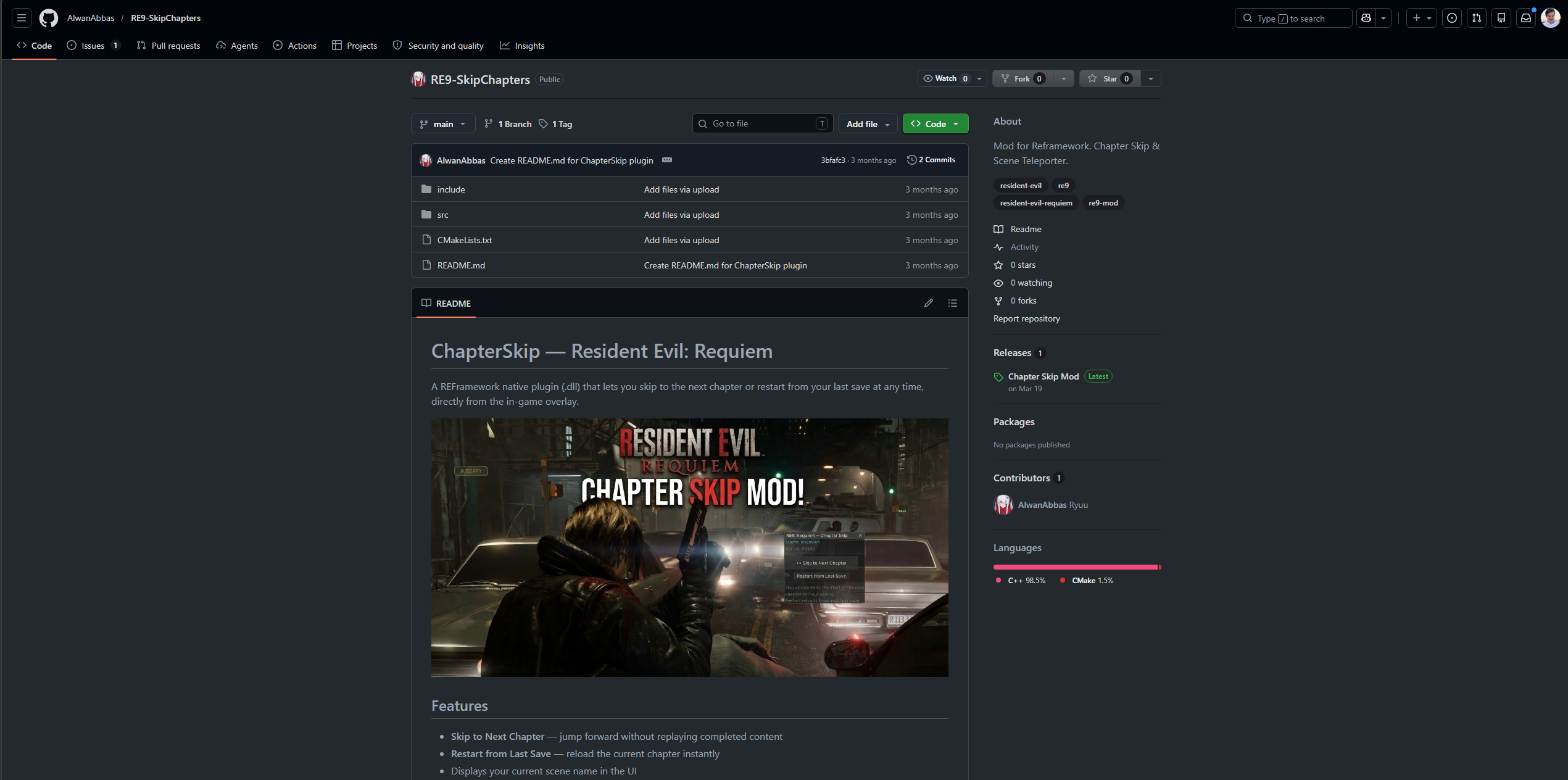
Task: Click the AlwanAbbas owner breadcrumb link
Action: point(91,18)
